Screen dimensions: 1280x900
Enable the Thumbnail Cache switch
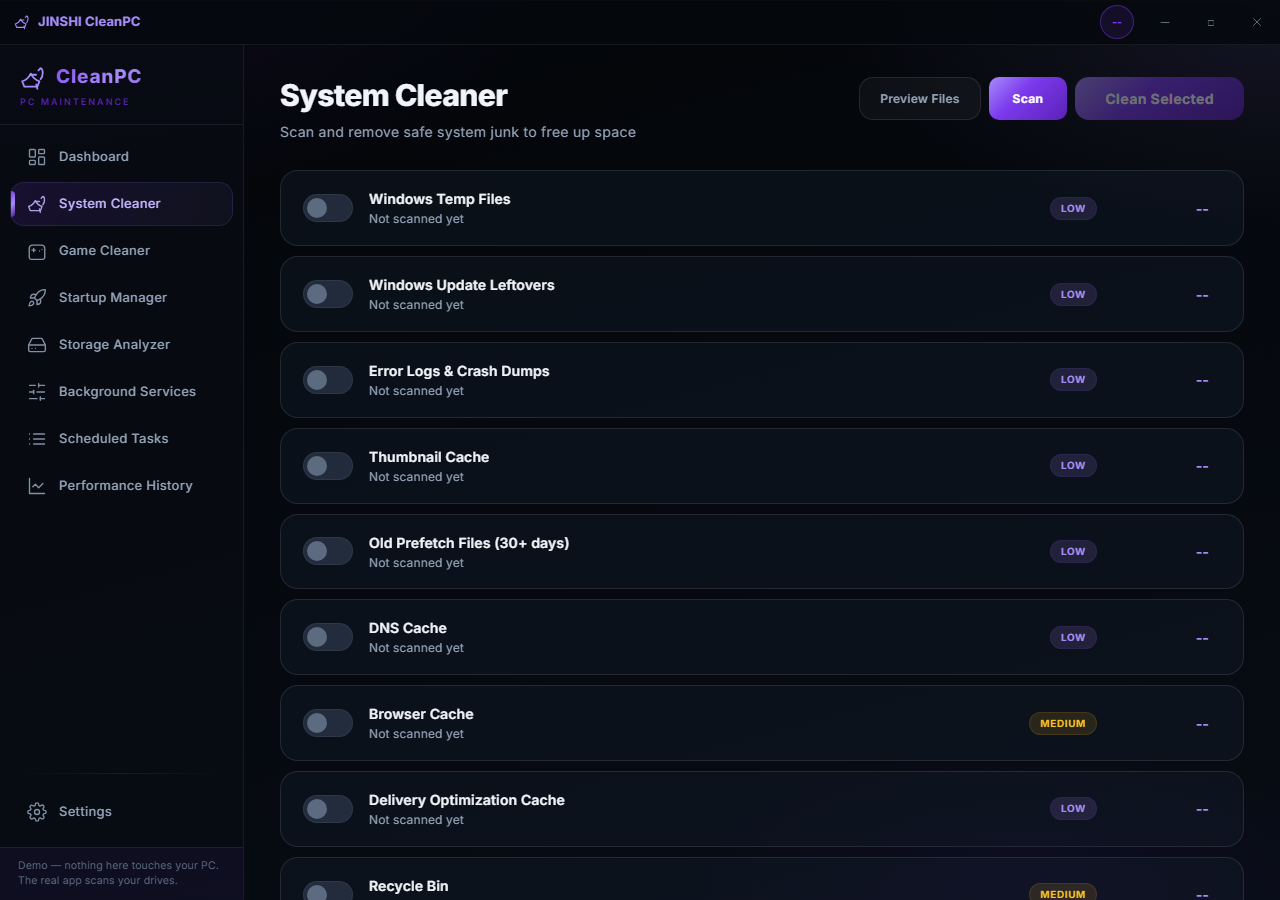click(x=328, y=466)
